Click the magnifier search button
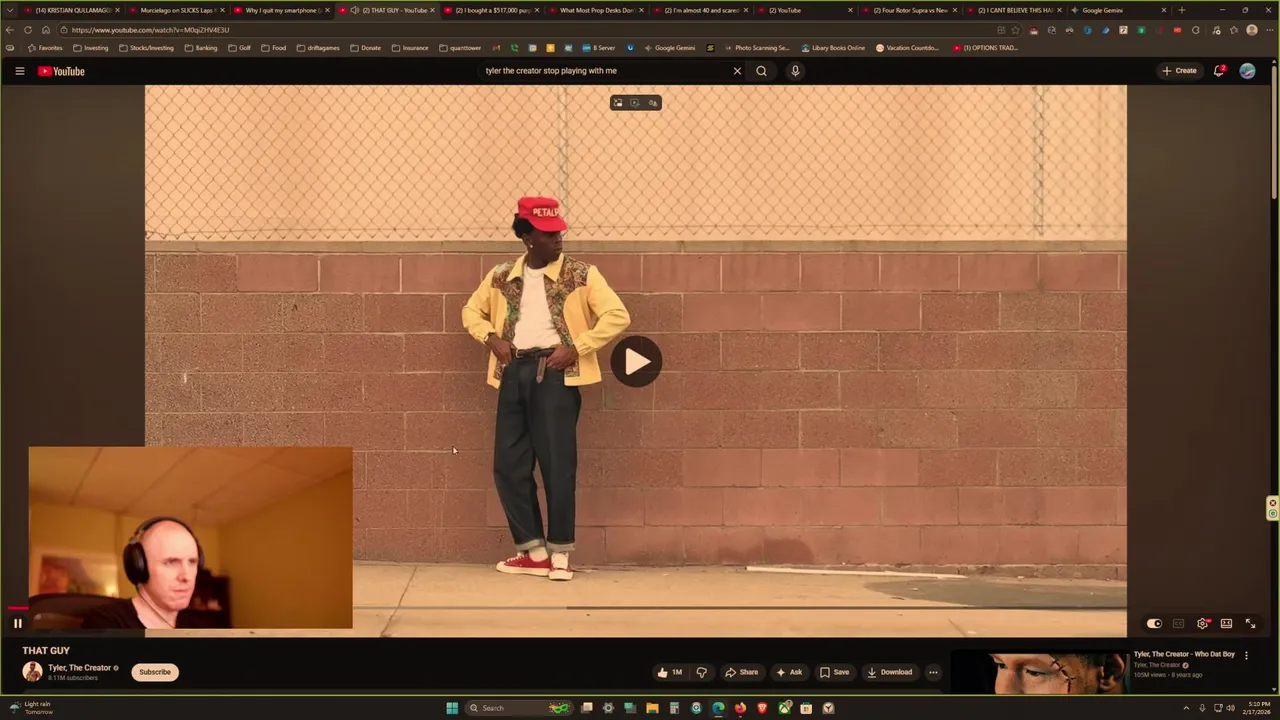 pyautogui.click(x=761, y=71)
